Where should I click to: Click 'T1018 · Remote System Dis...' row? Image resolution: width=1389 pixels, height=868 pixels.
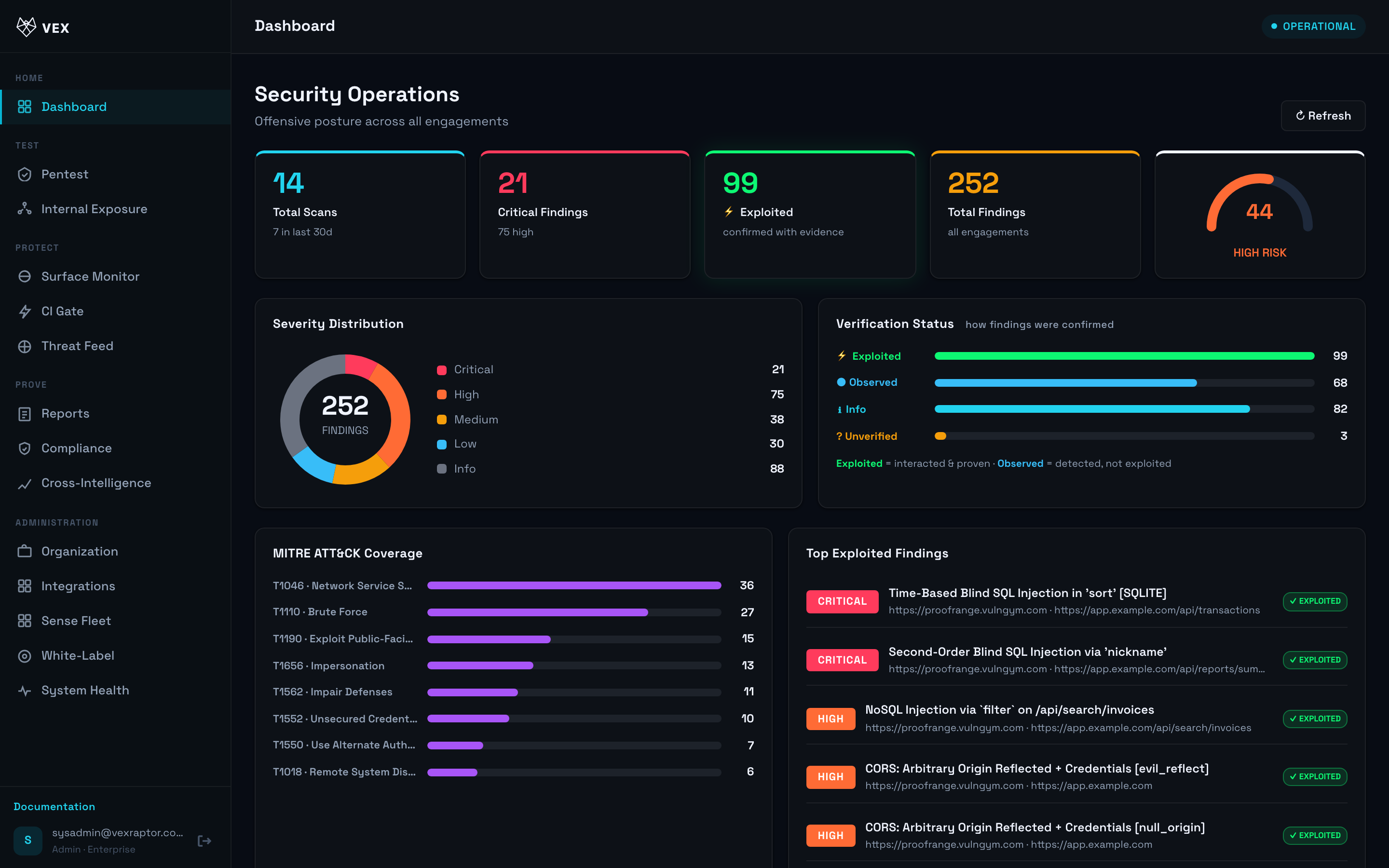[x=513, y=772]
